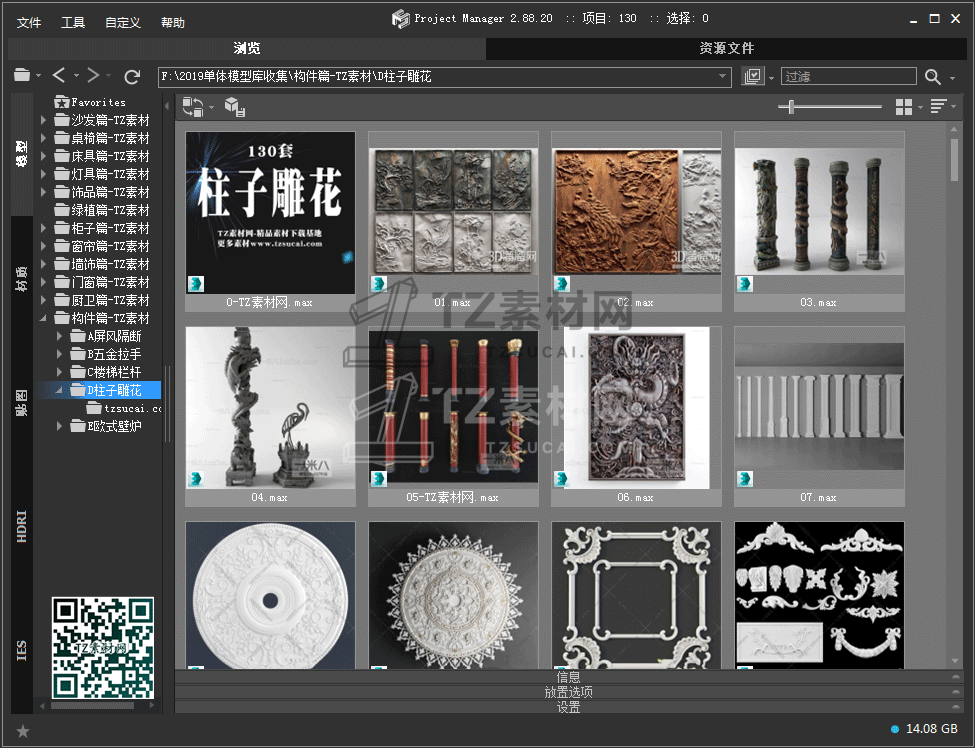Select the 06.max dragon relief thumbnail
The height and width of the screenshot is (748, 975).
tap(636, 408)
